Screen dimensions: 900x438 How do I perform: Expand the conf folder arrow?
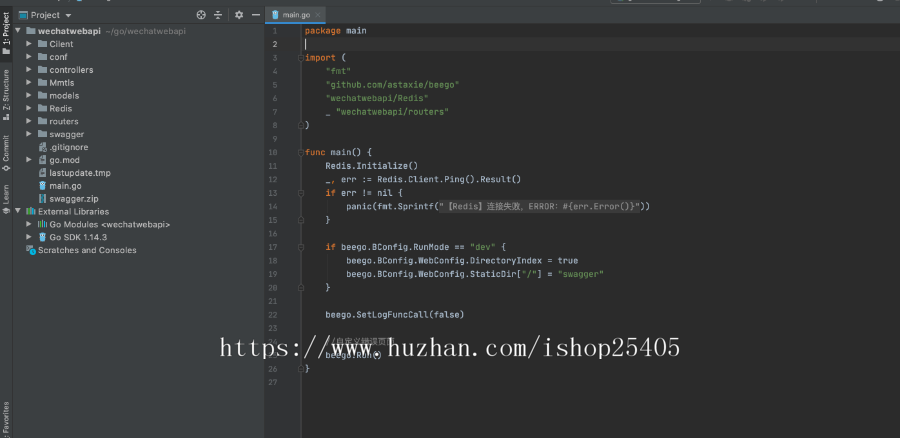29,57
